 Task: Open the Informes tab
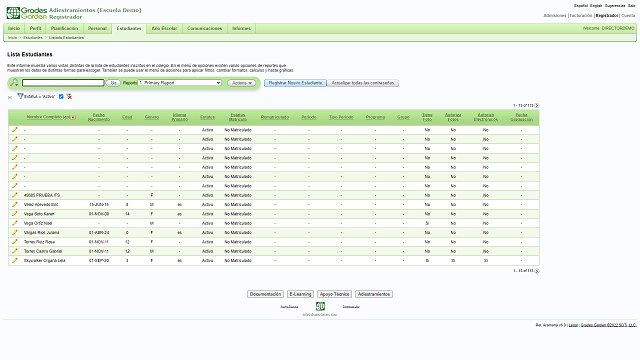pyautogui.click(x=242, y=29)
